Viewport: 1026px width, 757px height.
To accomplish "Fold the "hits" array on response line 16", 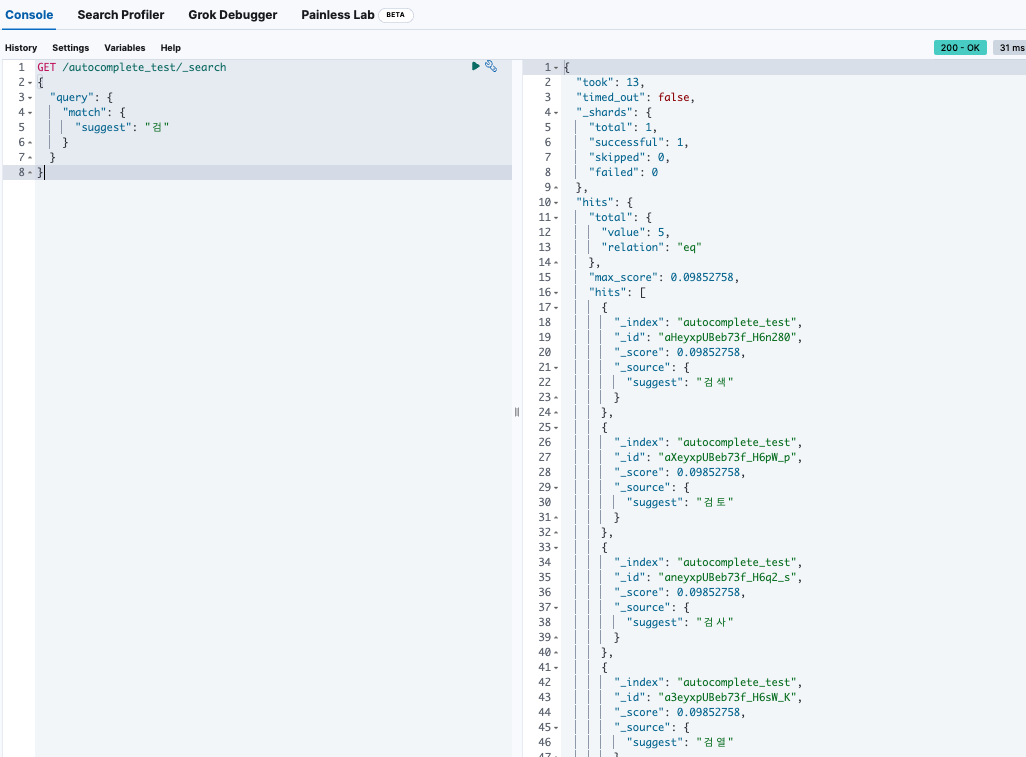I will click(x=556, y=292).
